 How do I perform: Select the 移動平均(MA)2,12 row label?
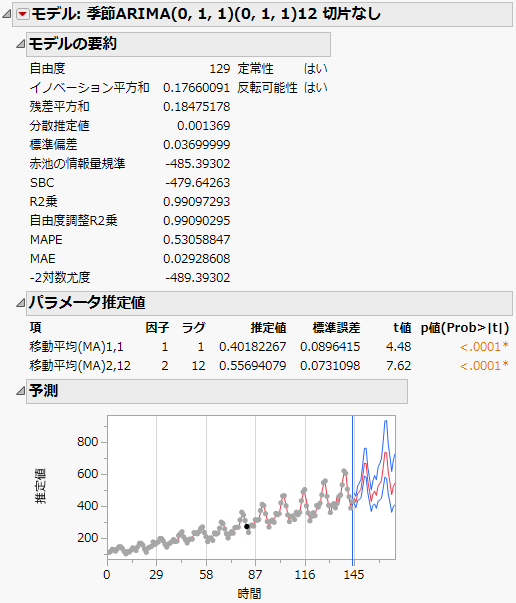click(x=80, y=365)
